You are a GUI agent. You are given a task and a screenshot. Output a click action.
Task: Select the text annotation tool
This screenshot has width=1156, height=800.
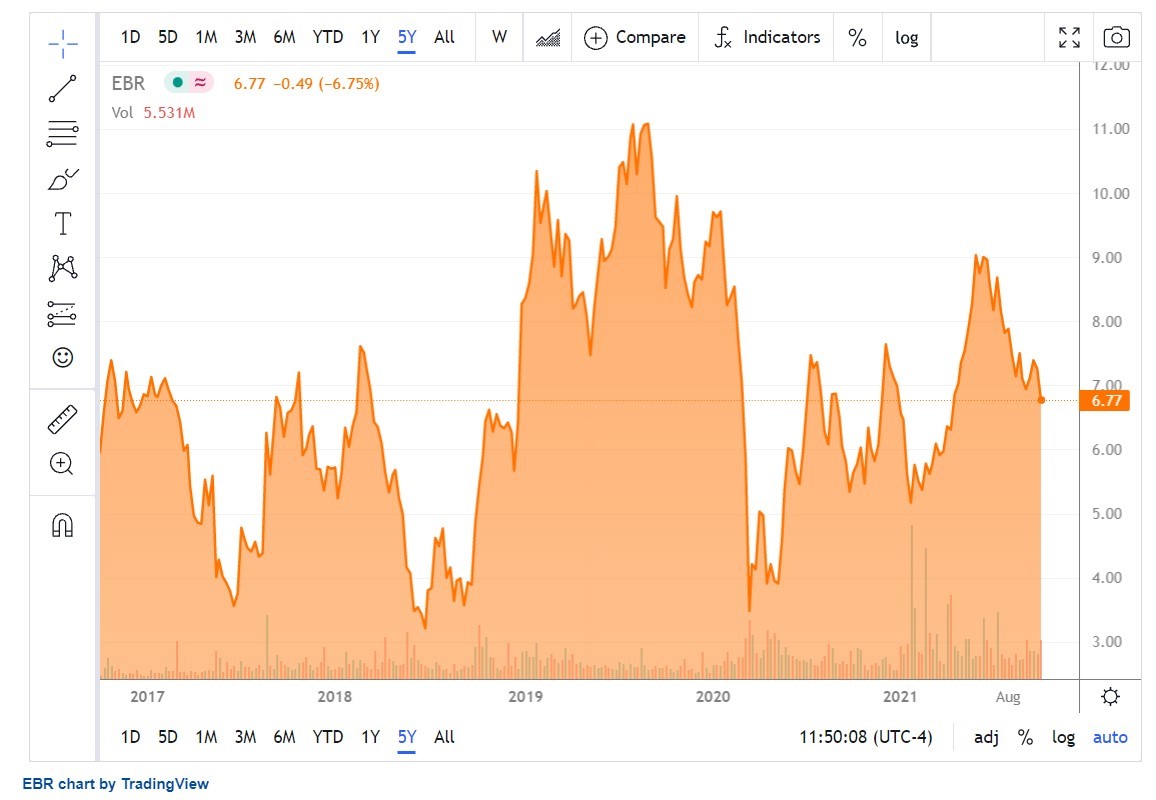(x=63, y=223)
